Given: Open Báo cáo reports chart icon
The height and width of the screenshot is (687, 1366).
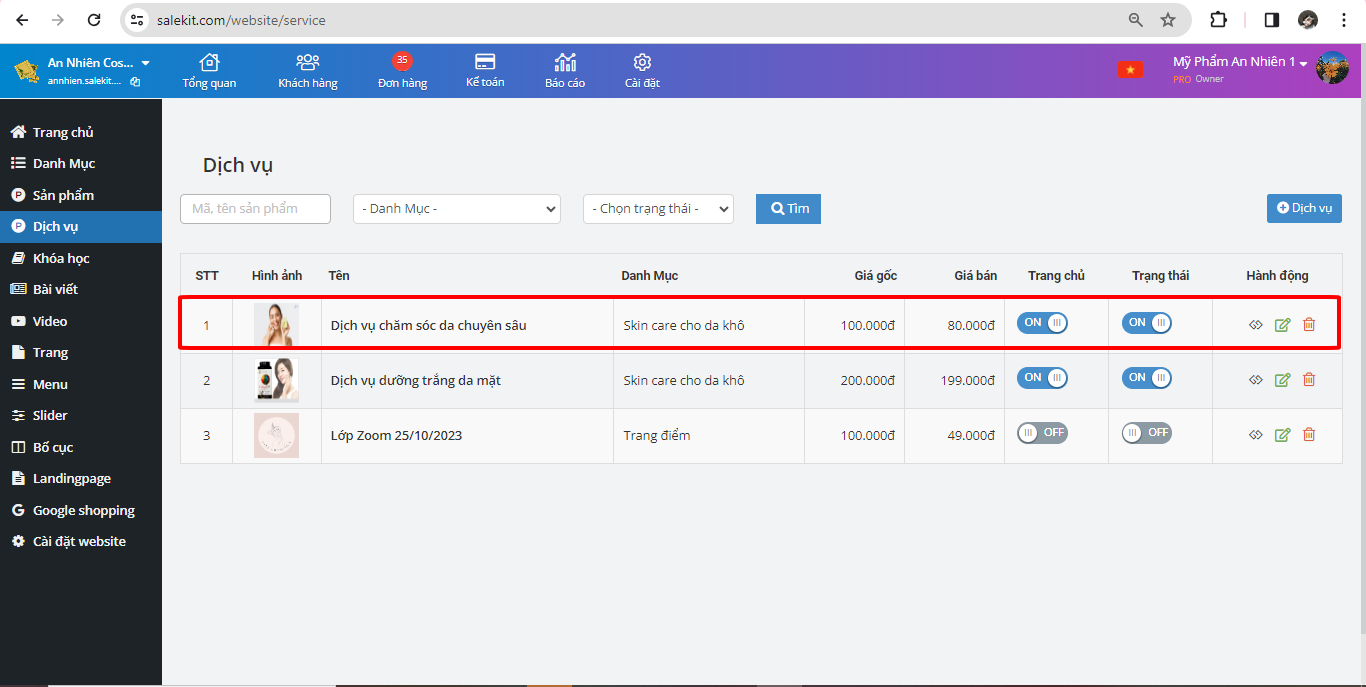Looking at the screenshot, I should [x=565, y=63].
